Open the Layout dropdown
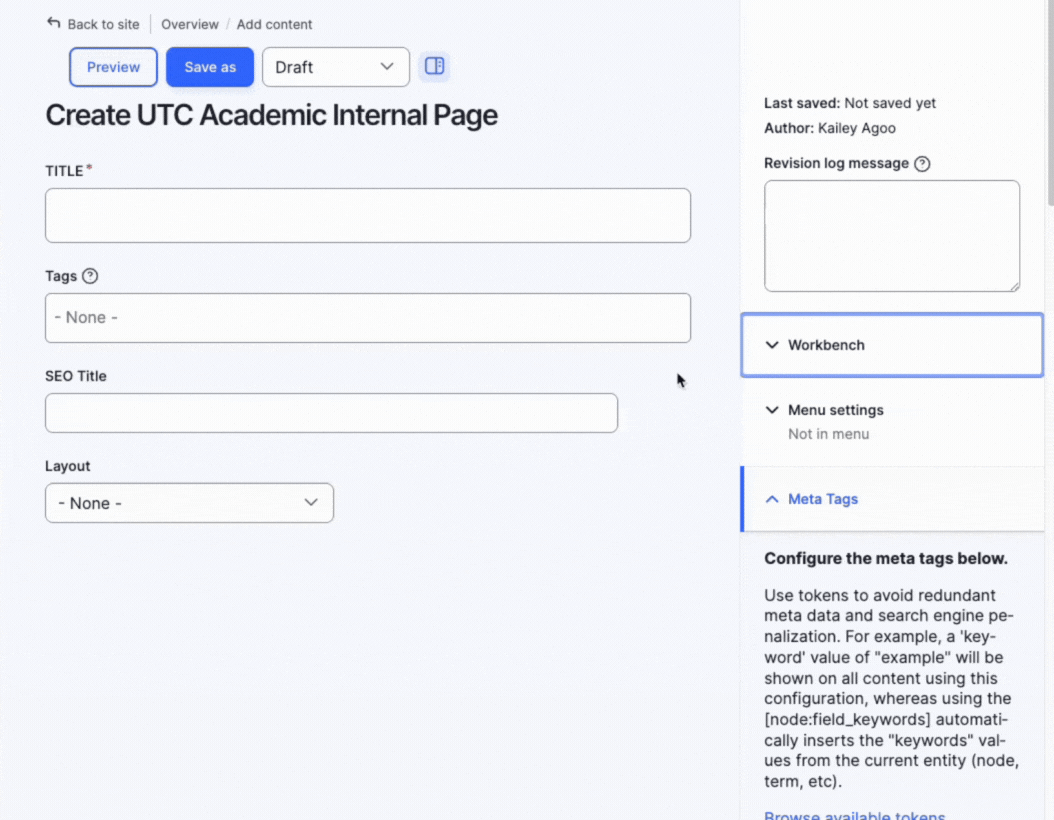Screen dimensions: 1054x820 point(189,503)
